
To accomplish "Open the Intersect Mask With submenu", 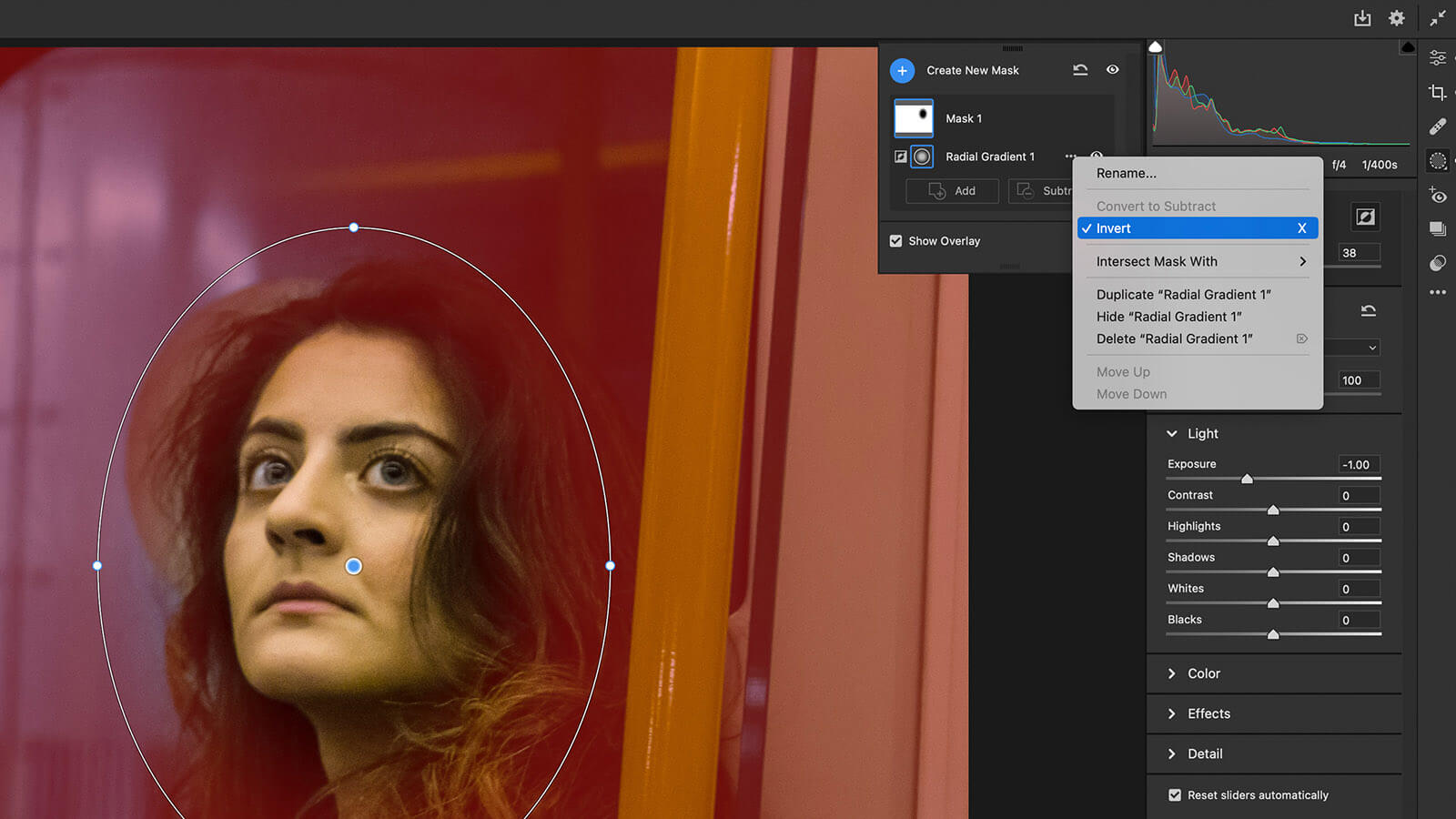I will click(x=1198, y=261).
